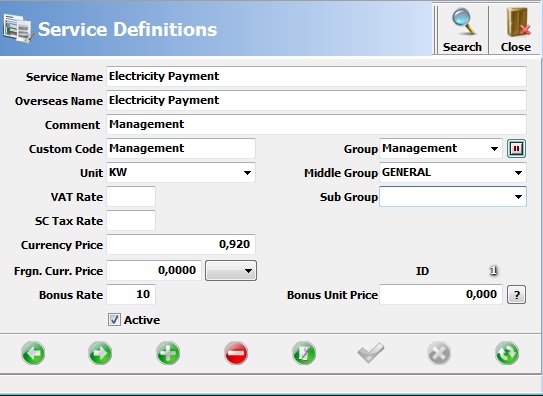The width and height of the screenshot is (543, 396).
Task: Toggle the Active checkbox
Action: click(114, 320)
